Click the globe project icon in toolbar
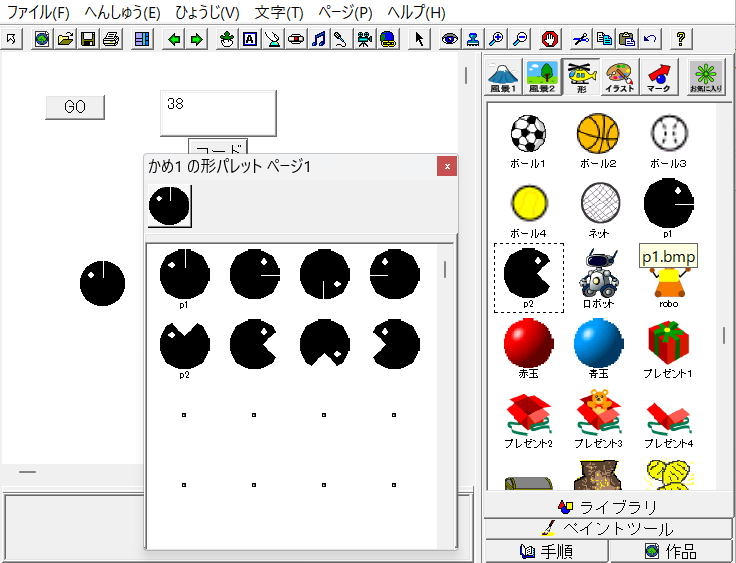The image size is (736, 563). click(x=42, y=39)
